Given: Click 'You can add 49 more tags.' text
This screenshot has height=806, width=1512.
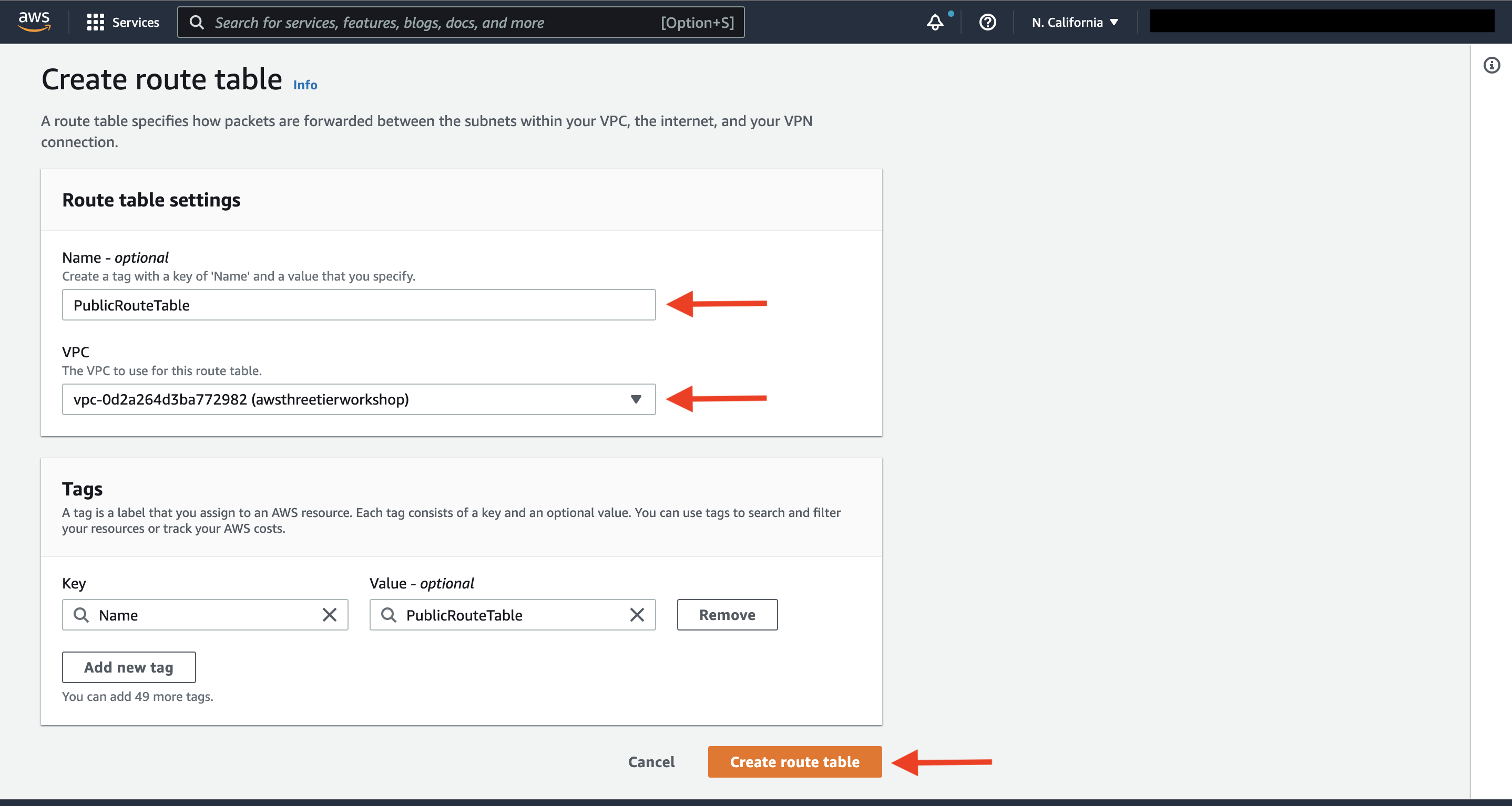Looking at the screenshot, I should (138, 696).
